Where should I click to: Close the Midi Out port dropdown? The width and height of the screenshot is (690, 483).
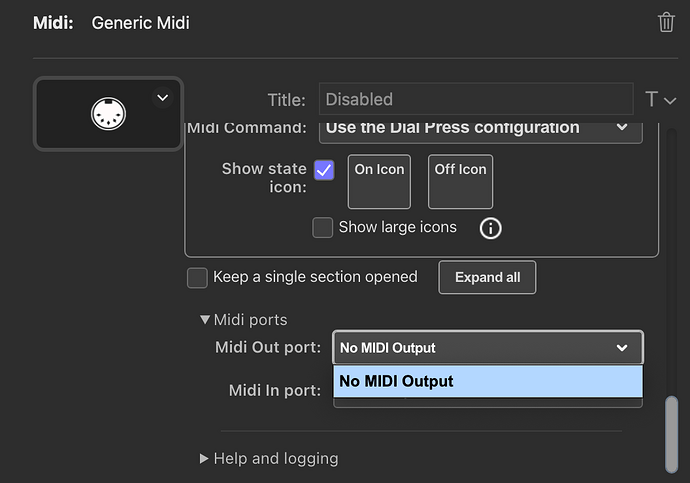pos(622,348)
